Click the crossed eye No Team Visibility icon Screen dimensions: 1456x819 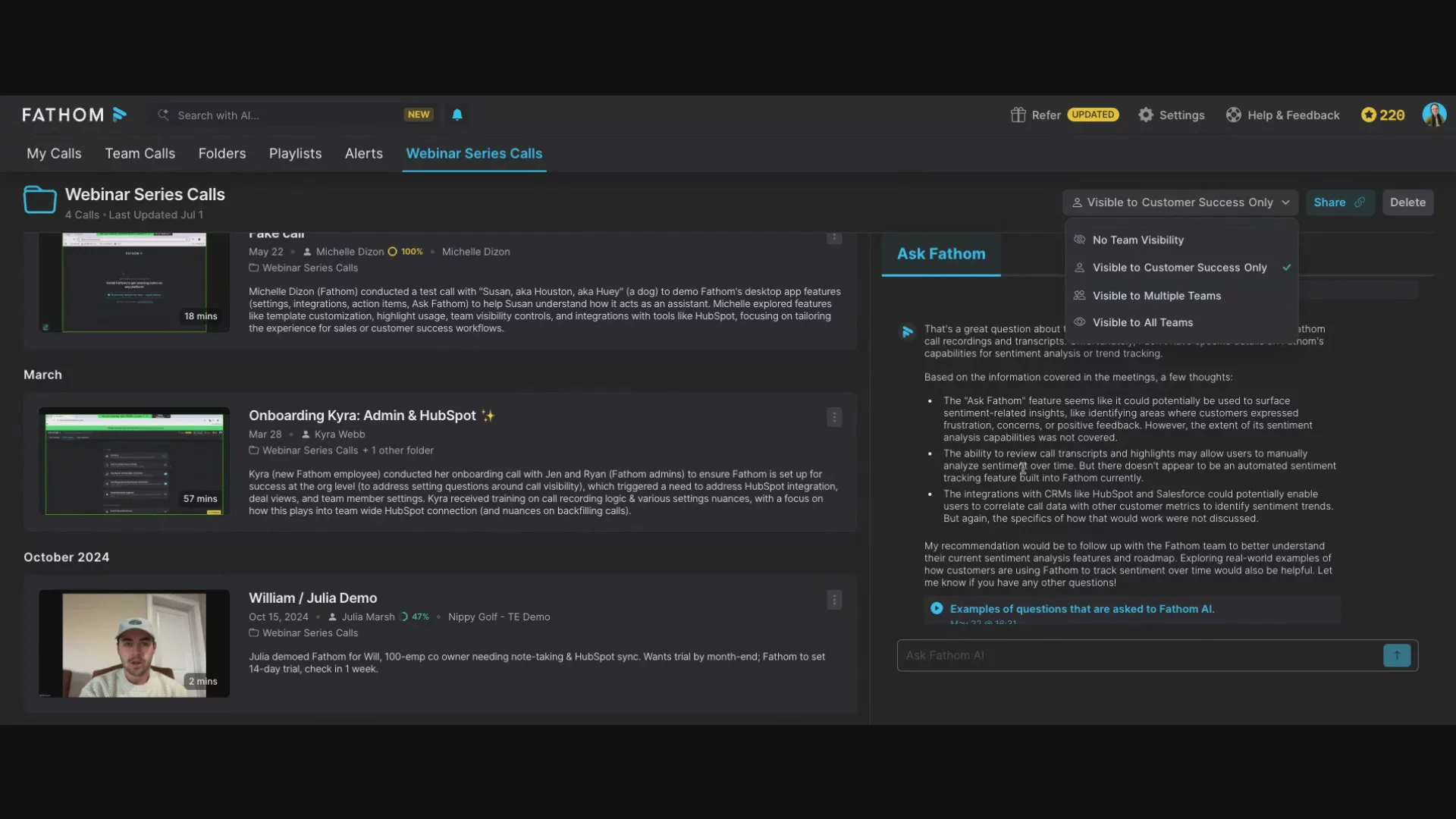coord(1079,240)
